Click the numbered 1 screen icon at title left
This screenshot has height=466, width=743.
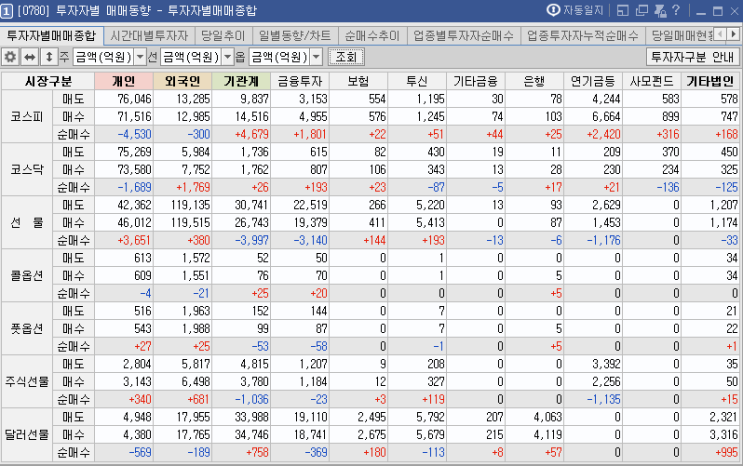[7, 11]
